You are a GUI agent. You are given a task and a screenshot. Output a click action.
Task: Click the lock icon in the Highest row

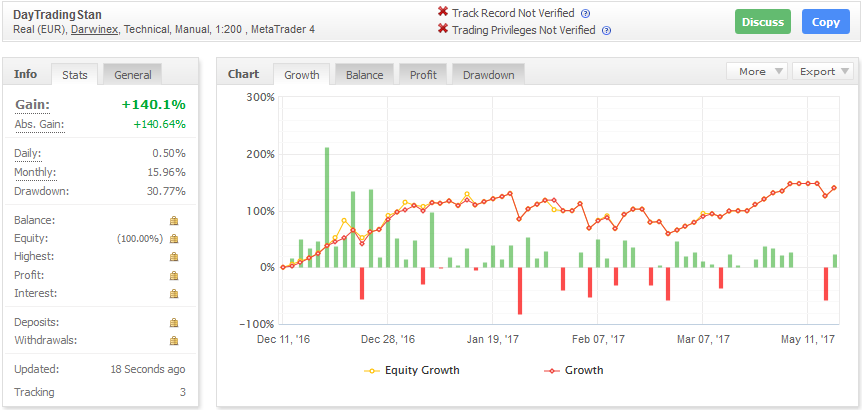coord(174,257)
